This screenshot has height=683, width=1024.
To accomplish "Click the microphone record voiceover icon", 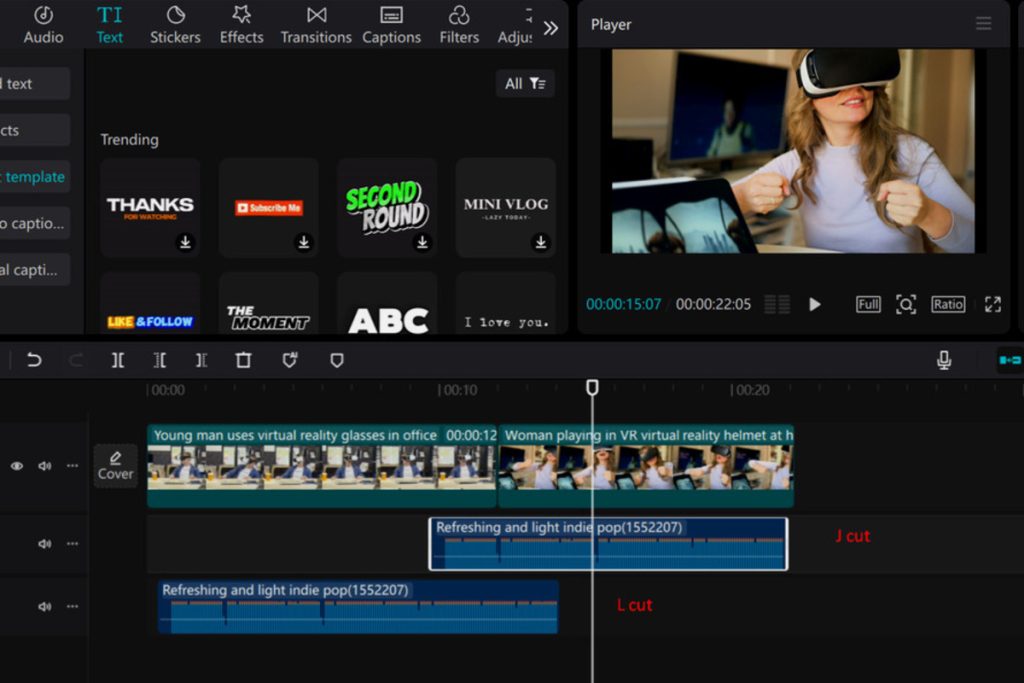I will [x=943, y=360].
